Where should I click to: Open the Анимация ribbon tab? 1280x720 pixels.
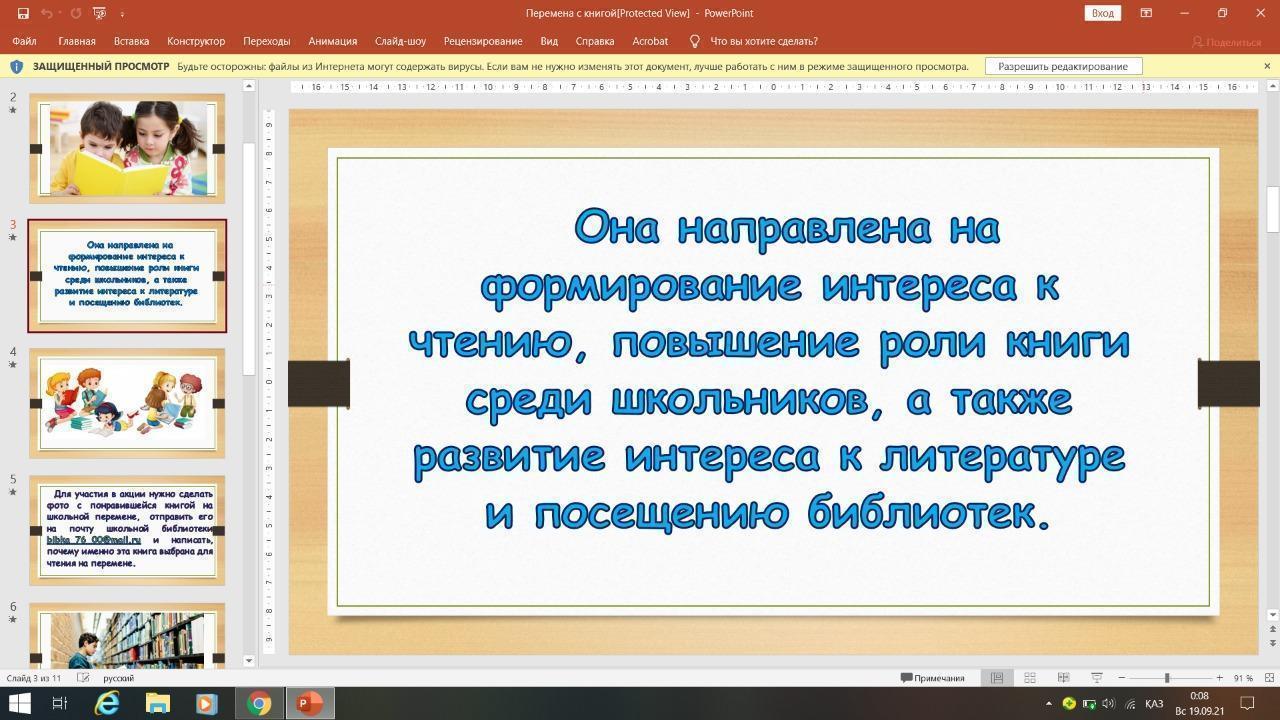(332, 41)
